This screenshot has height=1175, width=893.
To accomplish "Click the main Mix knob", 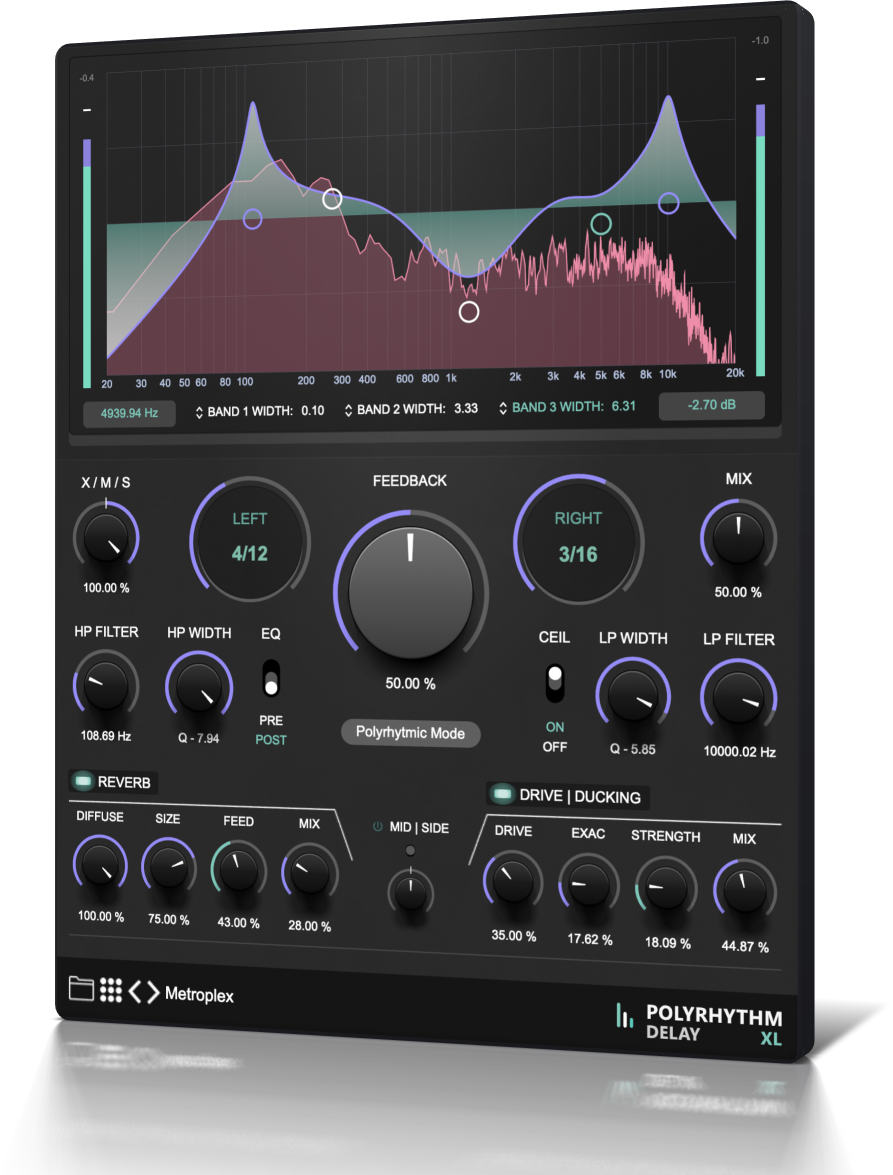I will click(739, 537).
